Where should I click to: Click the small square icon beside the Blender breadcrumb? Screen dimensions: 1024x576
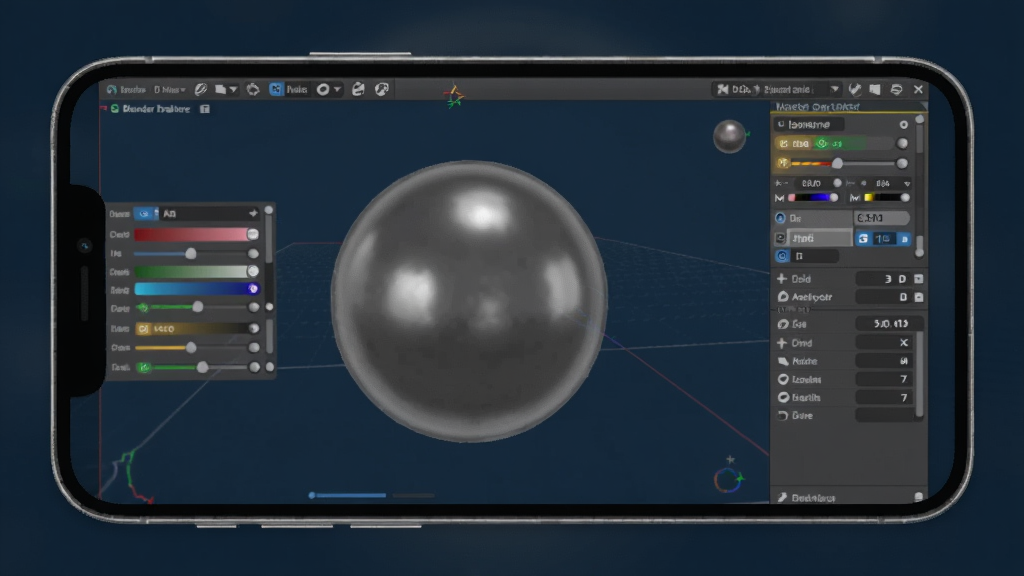point(205,109)
